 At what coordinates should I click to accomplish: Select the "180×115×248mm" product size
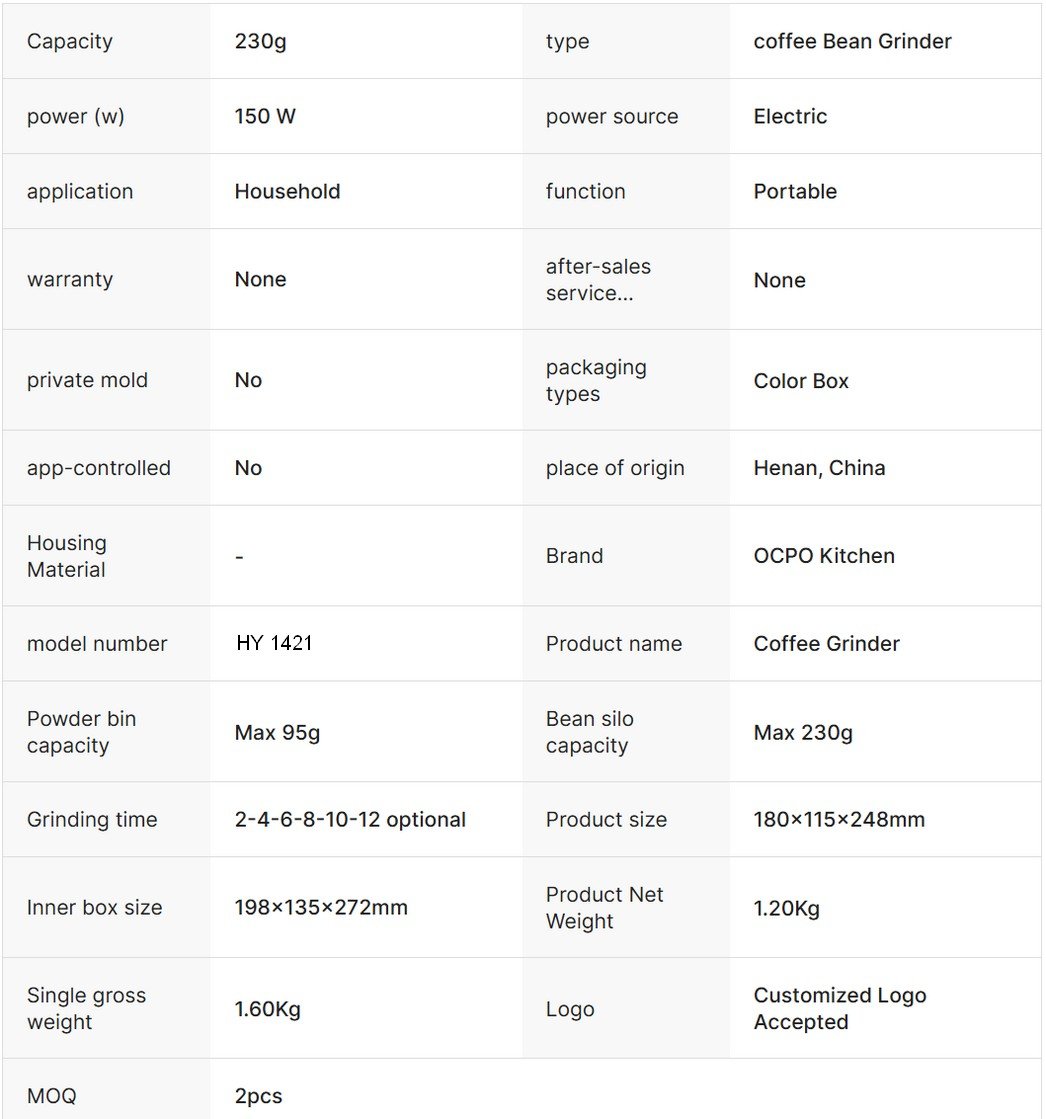[x=839, y=820]
